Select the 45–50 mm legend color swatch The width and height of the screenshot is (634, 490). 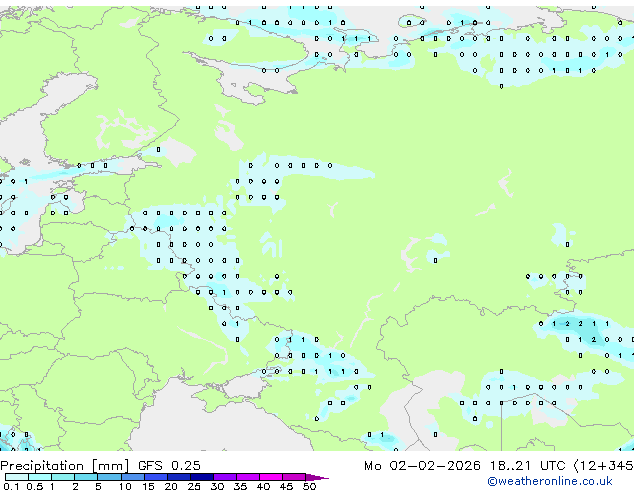[294, 477]
